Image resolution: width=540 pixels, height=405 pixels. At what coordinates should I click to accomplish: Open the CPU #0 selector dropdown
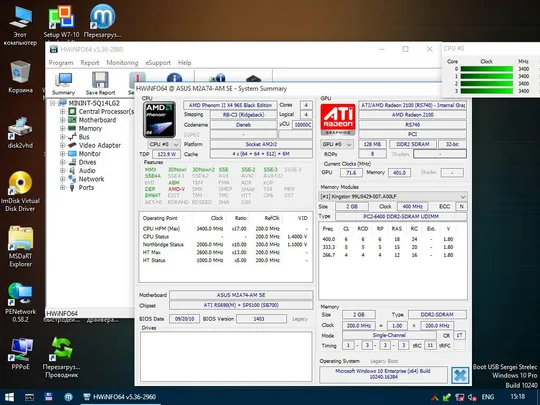coord(164,144)
